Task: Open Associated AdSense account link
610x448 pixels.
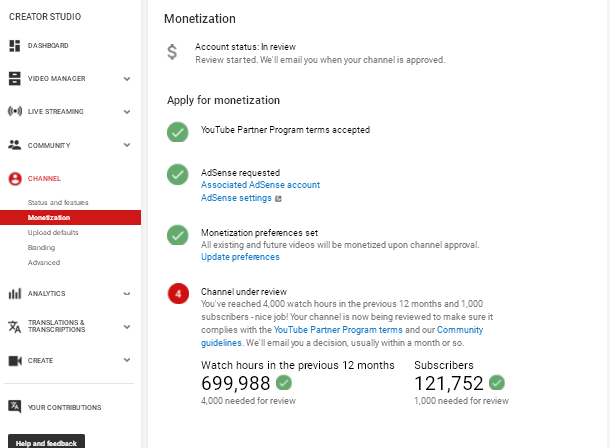Action: click(x=260, y=185)
